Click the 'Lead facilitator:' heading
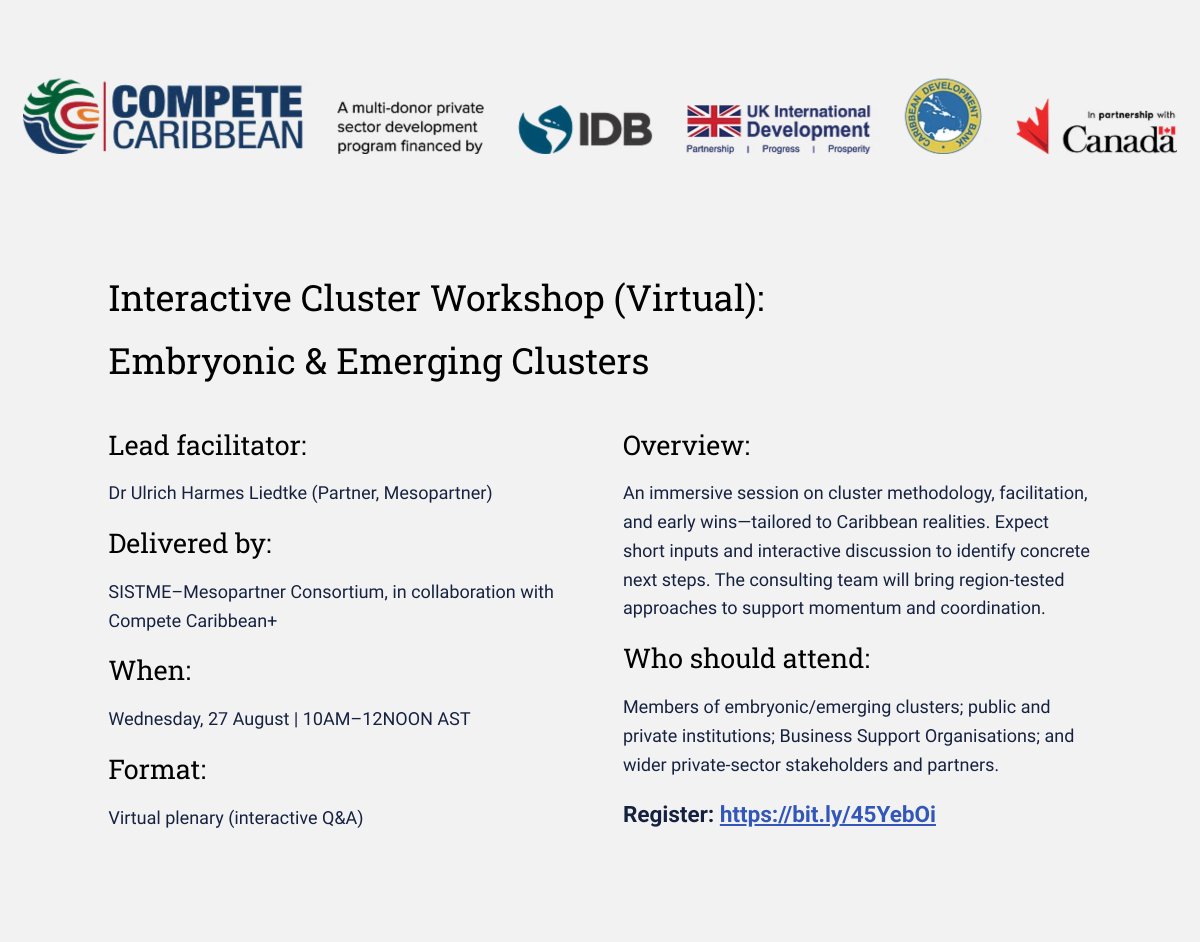This screenshot has height=942, width=1200. coord(207,446)
